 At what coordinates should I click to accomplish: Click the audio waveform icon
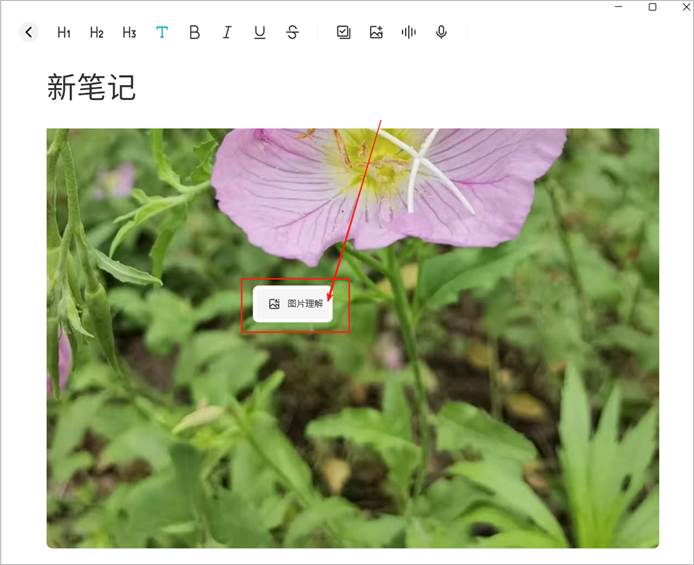[408, 32]
